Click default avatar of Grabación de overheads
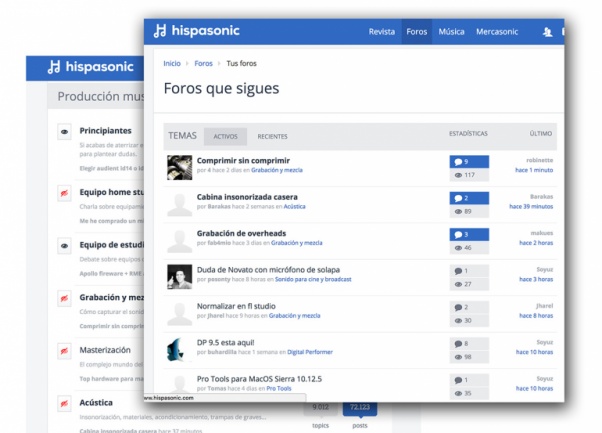Viewport: 602px width, 433px height. pos(179,240)
